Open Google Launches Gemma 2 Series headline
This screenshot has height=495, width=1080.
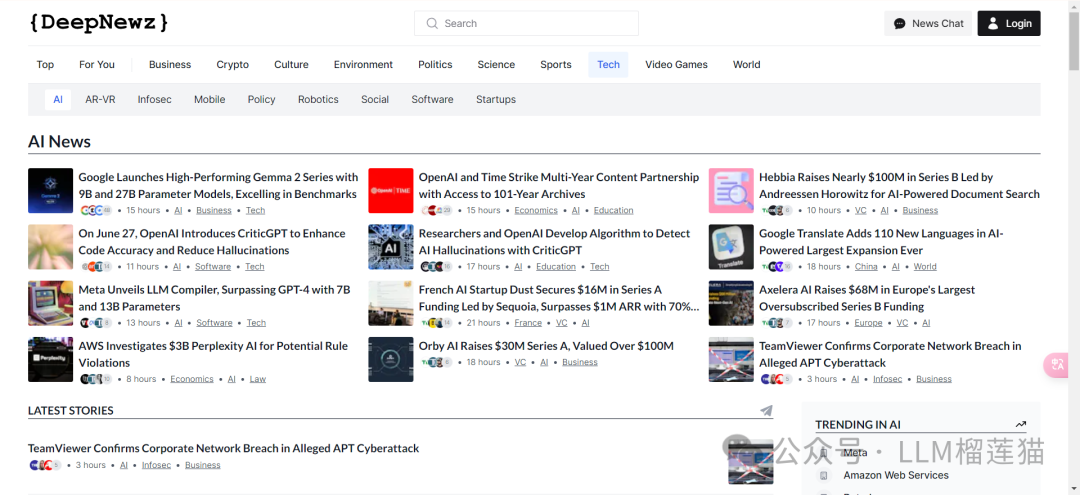[218, 186]
